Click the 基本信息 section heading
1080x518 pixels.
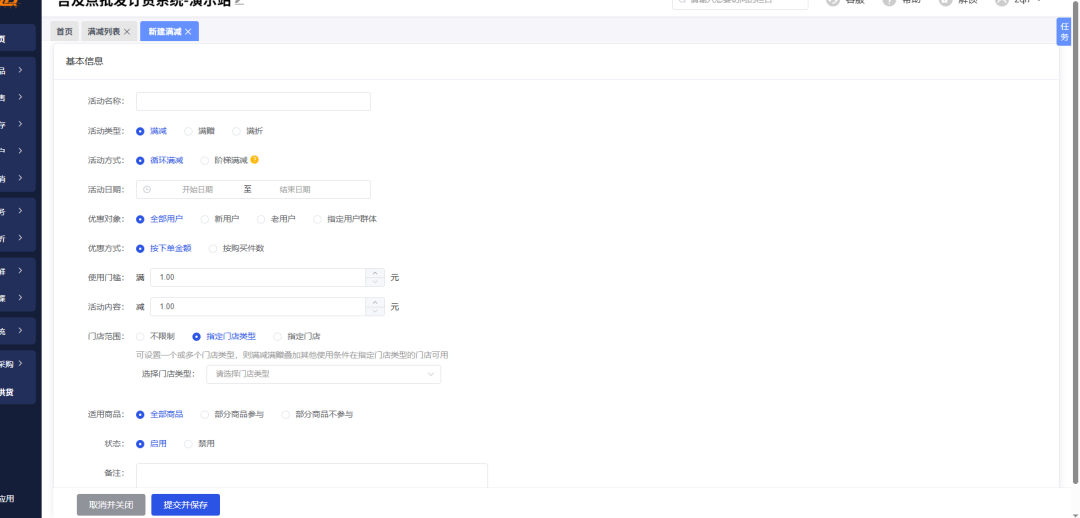[84, 61]
